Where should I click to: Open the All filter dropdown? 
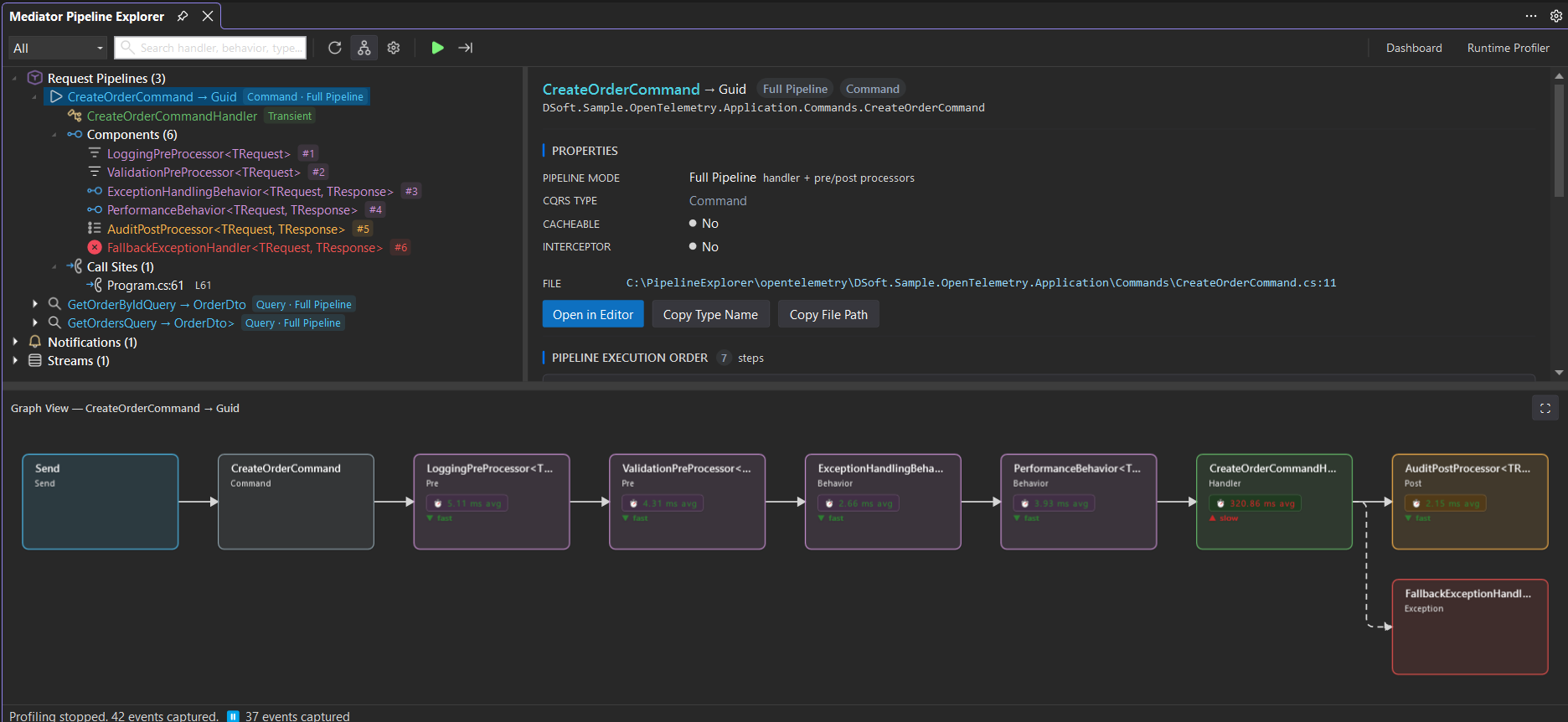click(x=58, y=48)
